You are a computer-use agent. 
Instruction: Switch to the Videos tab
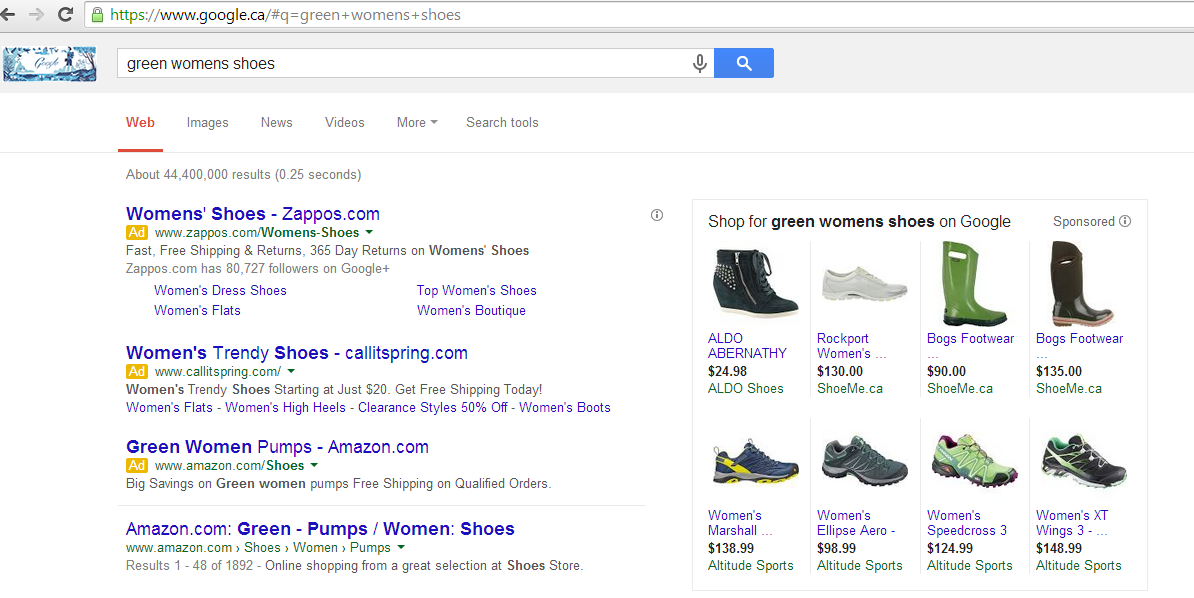[x=344, y=123]
